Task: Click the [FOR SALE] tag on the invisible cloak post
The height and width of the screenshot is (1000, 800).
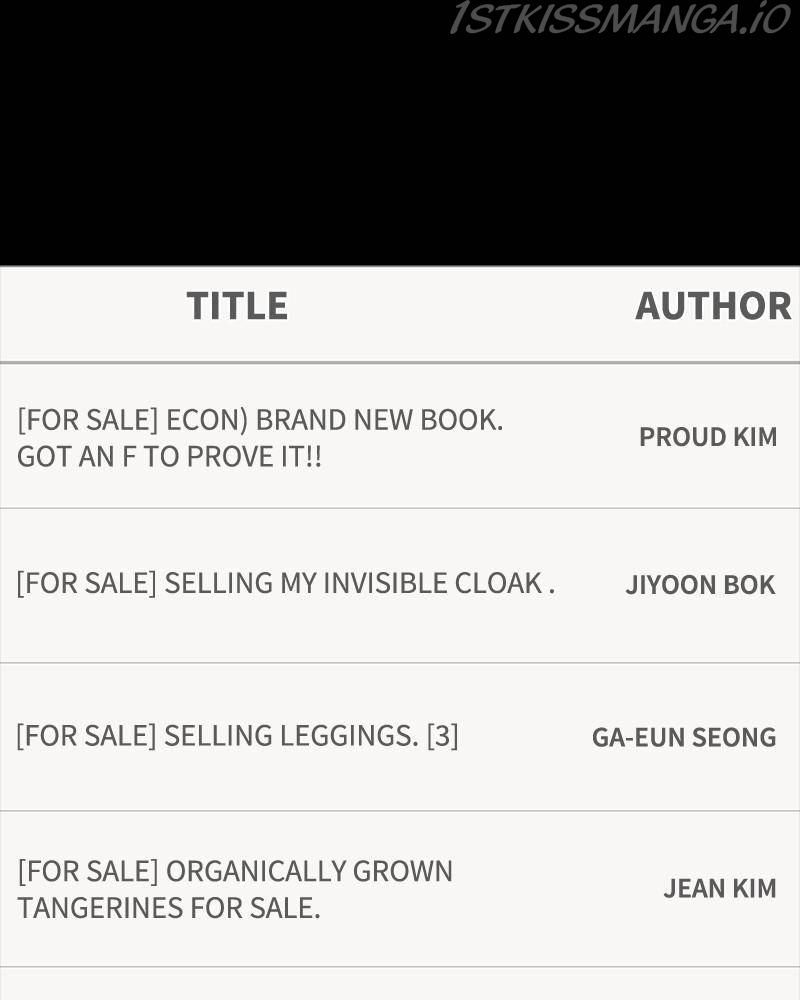Action: pos(87,583)
